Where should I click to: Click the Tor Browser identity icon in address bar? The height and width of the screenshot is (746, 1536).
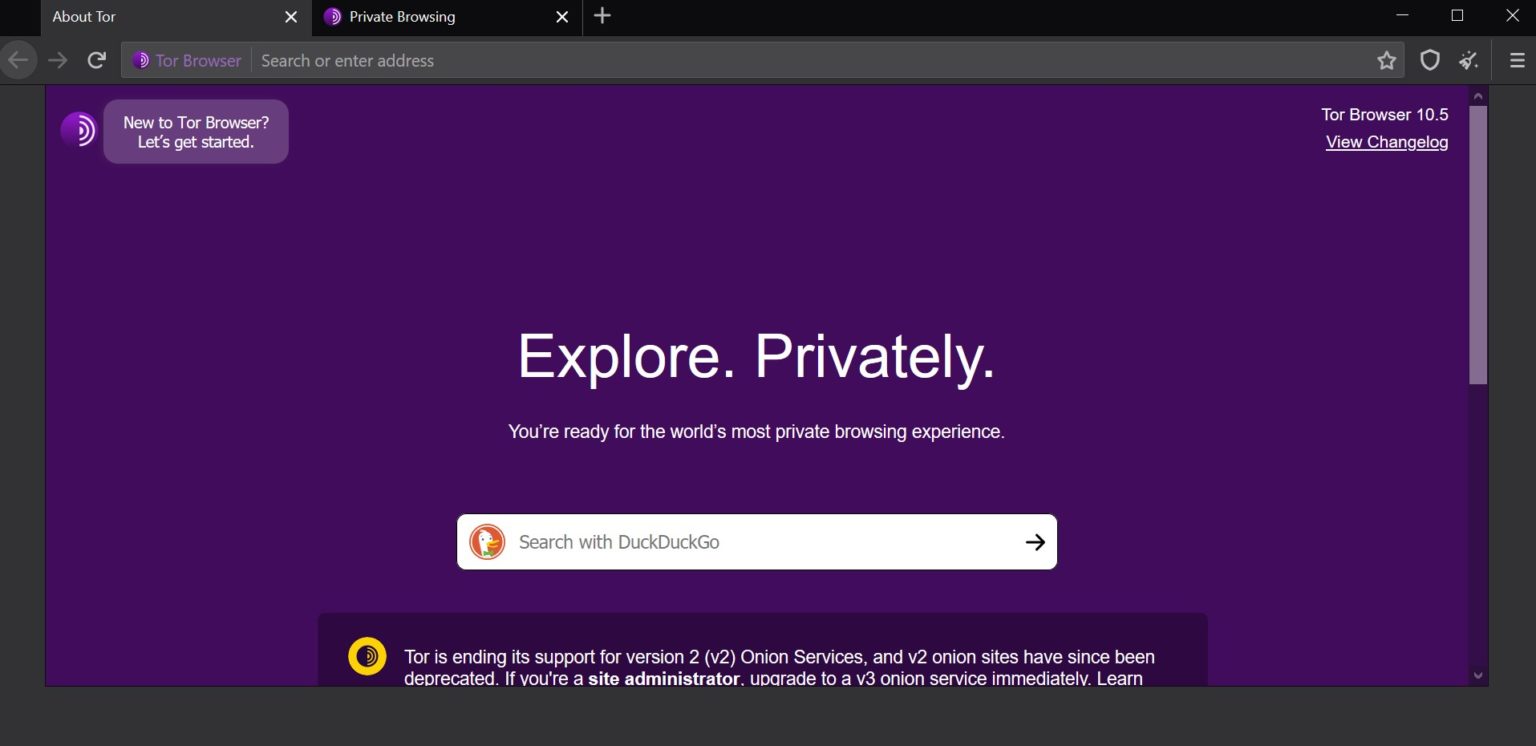pos(141,61)
